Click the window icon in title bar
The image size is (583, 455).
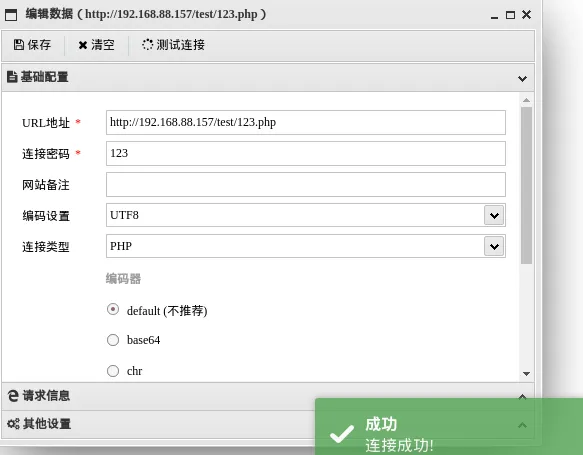pos(11,15)
